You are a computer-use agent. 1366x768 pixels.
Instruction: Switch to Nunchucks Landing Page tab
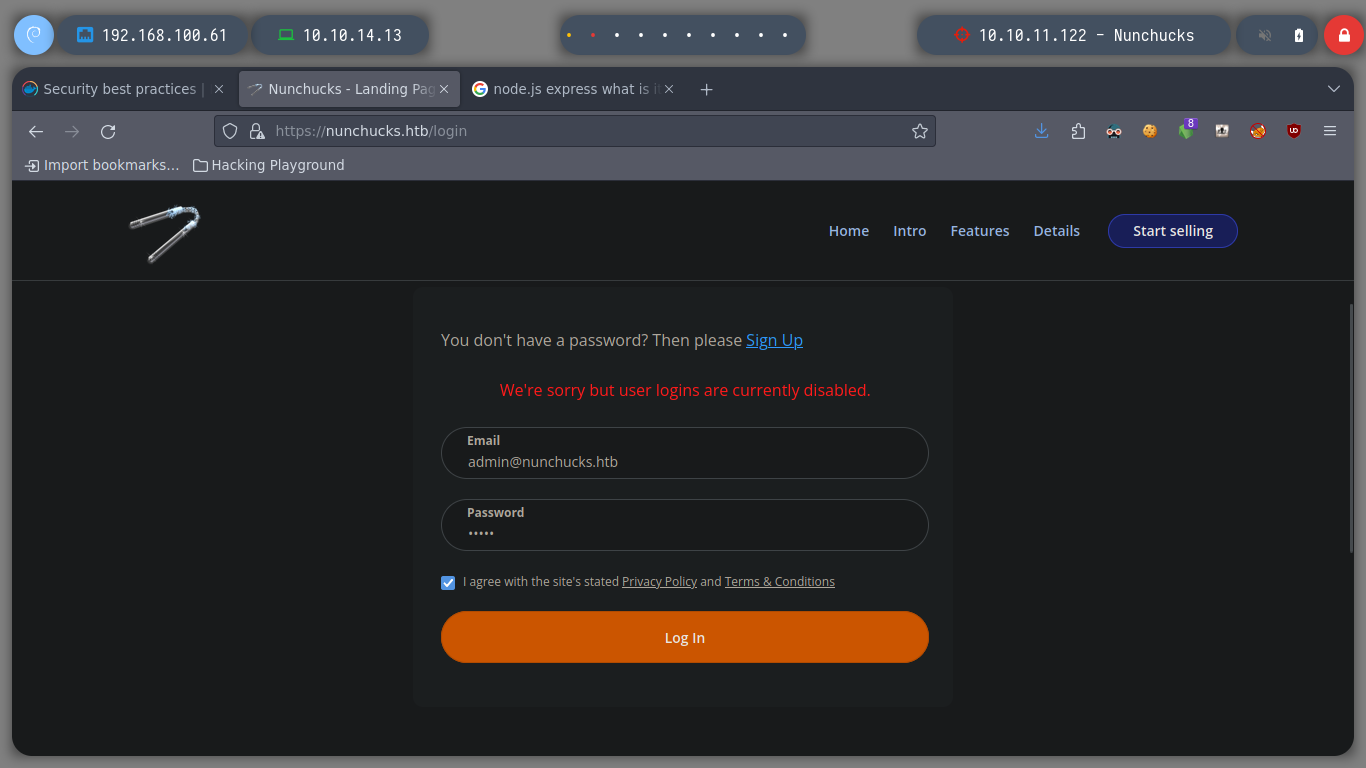tap(349, 89)
